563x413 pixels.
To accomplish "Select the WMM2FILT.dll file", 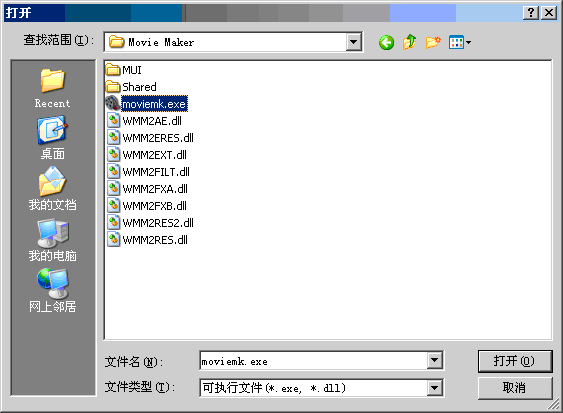I will click(148, 172).
